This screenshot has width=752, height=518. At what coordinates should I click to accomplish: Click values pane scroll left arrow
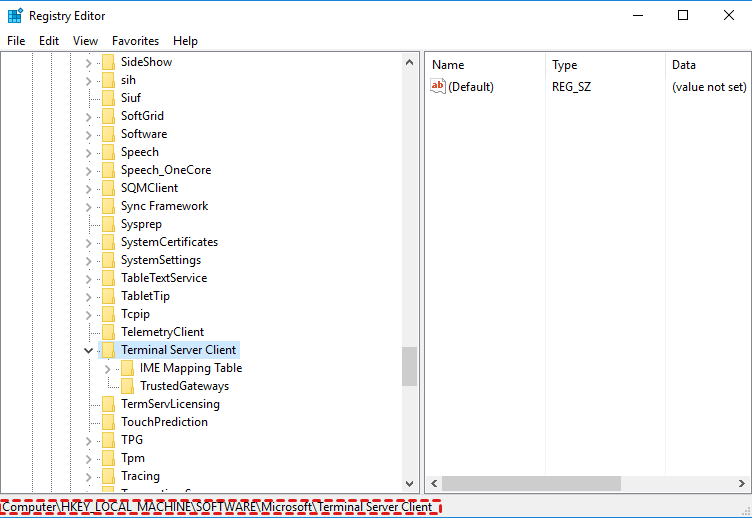click(434, 483)
